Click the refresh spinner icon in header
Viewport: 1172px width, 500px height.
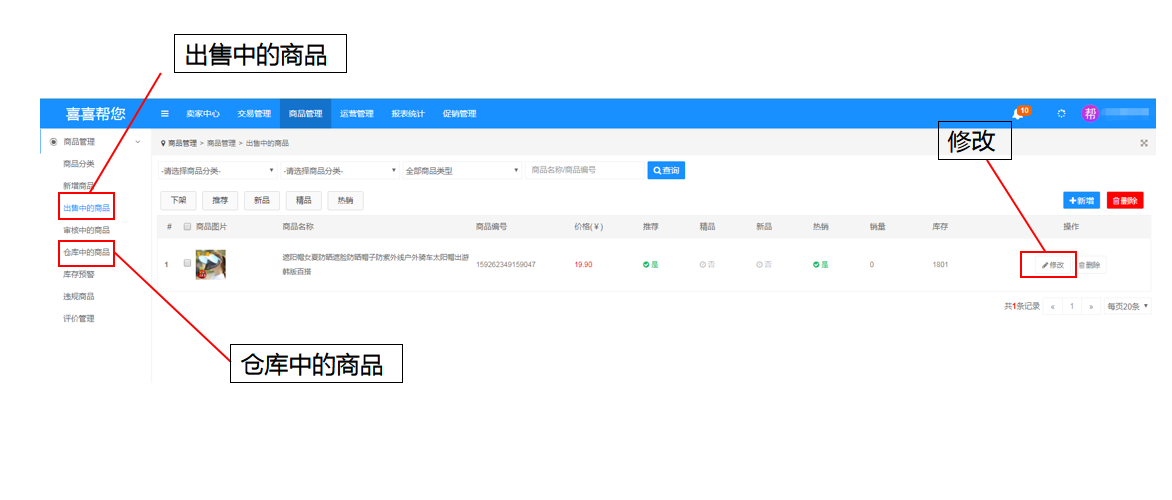click(1061, 114)
